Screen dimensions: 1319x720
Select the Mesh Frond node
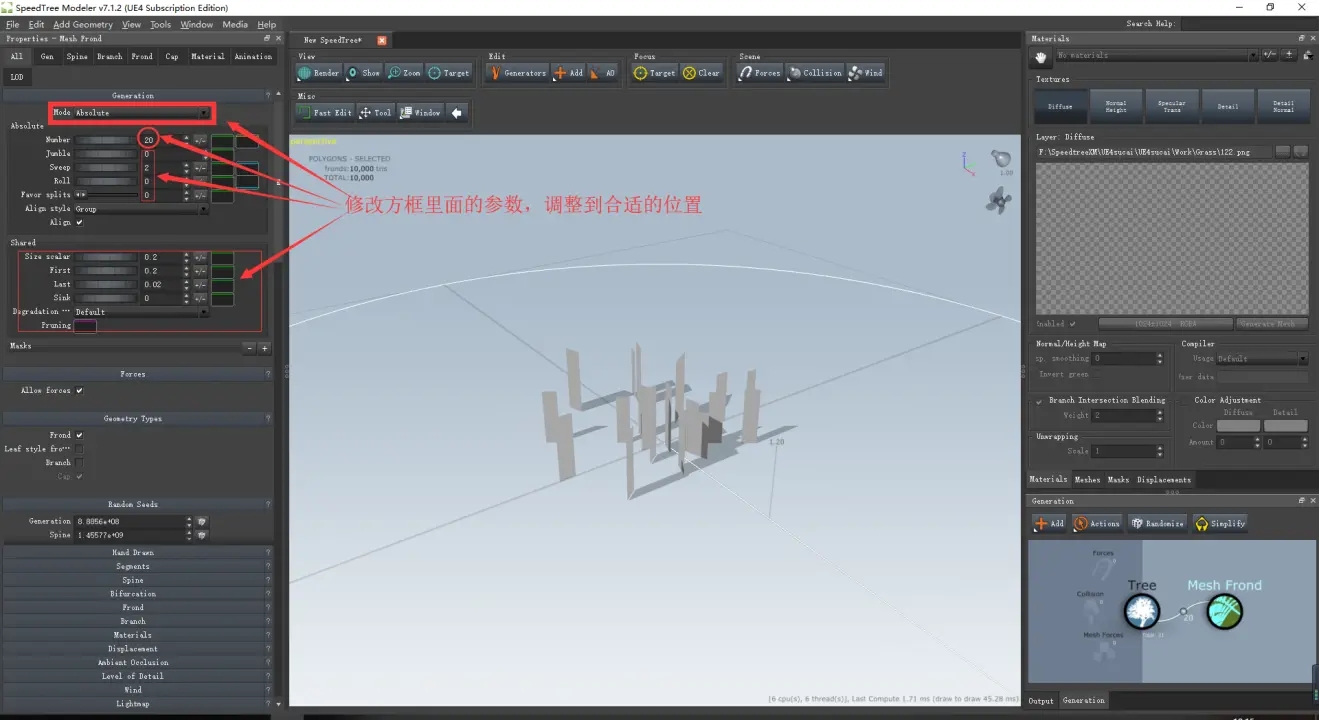pos(1225,611)
